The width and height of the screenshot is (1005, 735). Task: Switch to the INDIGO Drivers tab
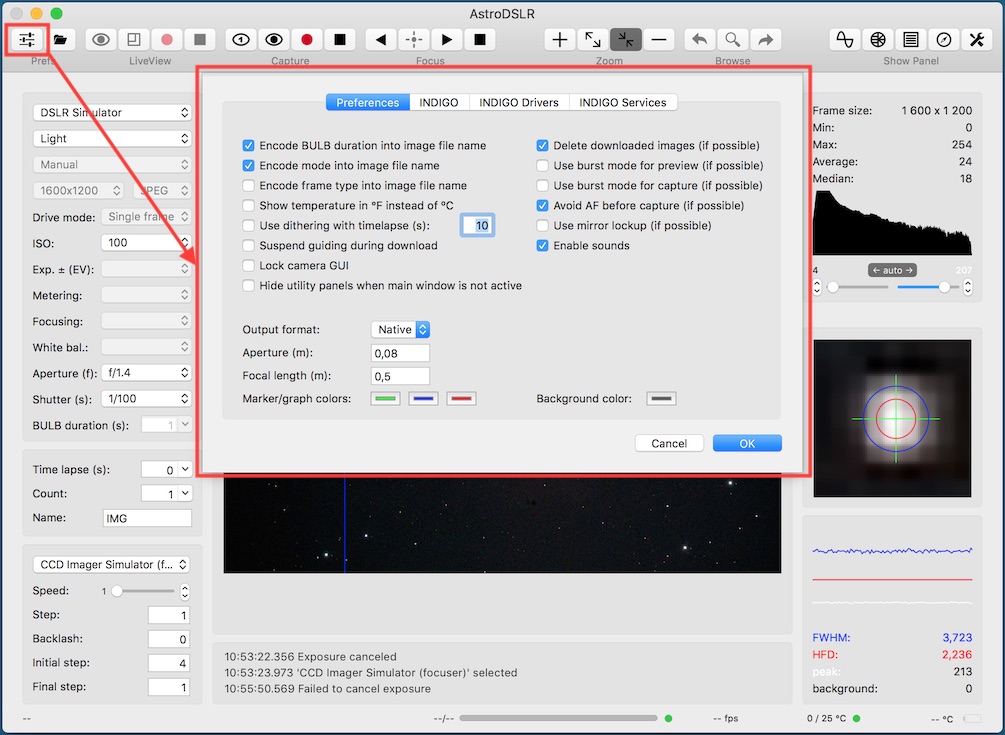(x=519, y=103)
